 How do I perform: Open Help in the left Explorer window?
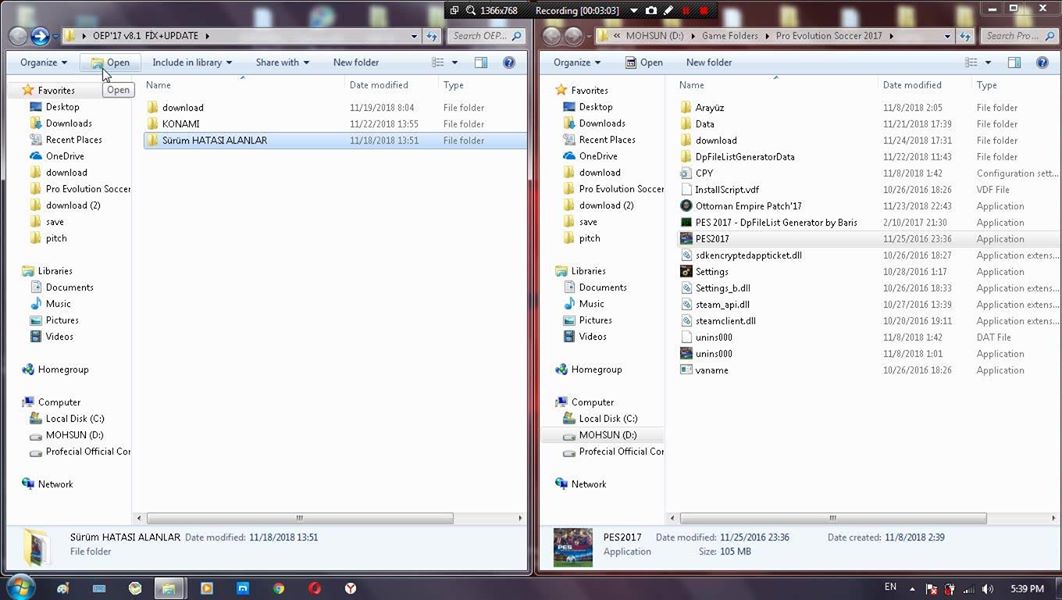click(x=509, y=62)
